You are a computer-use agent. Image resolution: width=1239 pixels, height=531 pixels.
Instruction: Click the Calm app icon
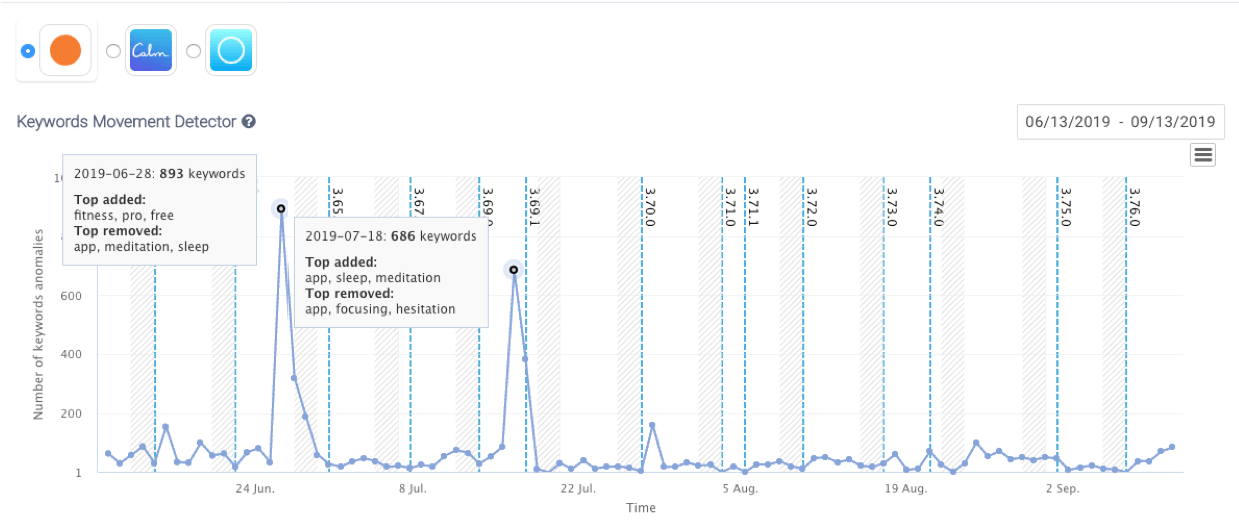click(150, 51)
